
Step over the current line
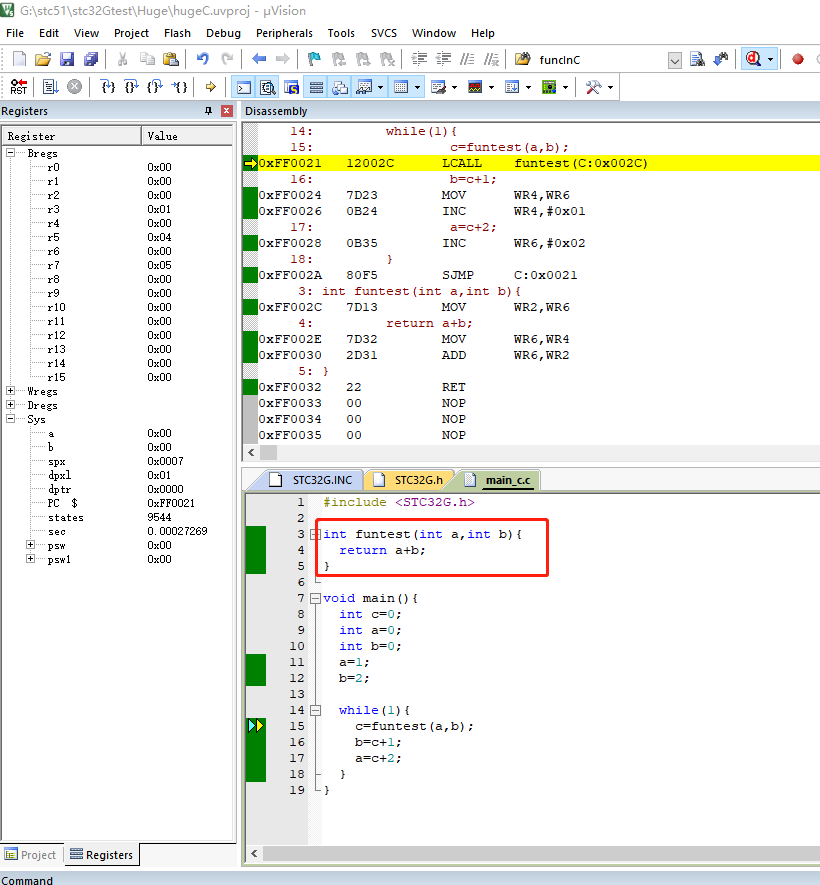[131, 87]
